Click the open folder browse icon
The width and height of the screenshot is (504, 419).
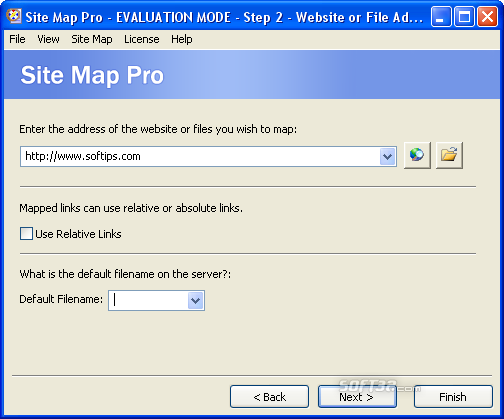point(449,155)
